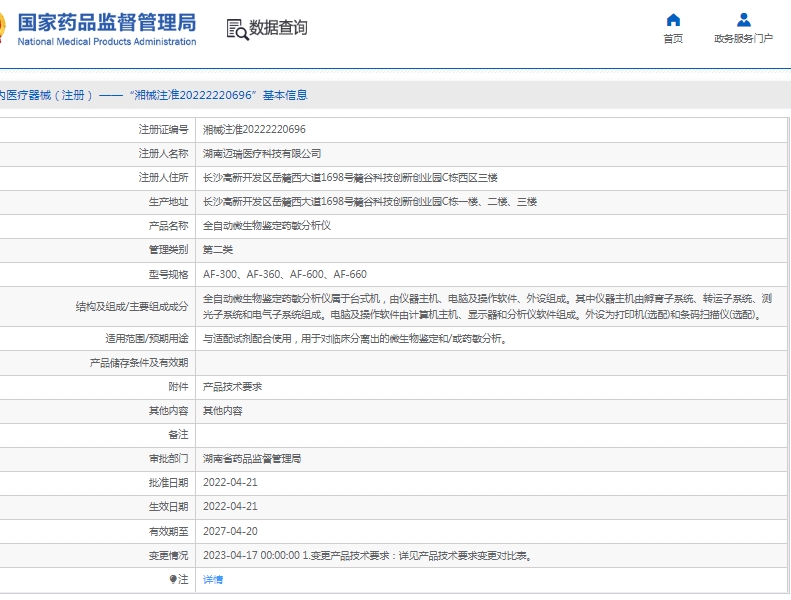
Task: Click the 国家药品监督管理局 logo
Action: pos(106,23)
